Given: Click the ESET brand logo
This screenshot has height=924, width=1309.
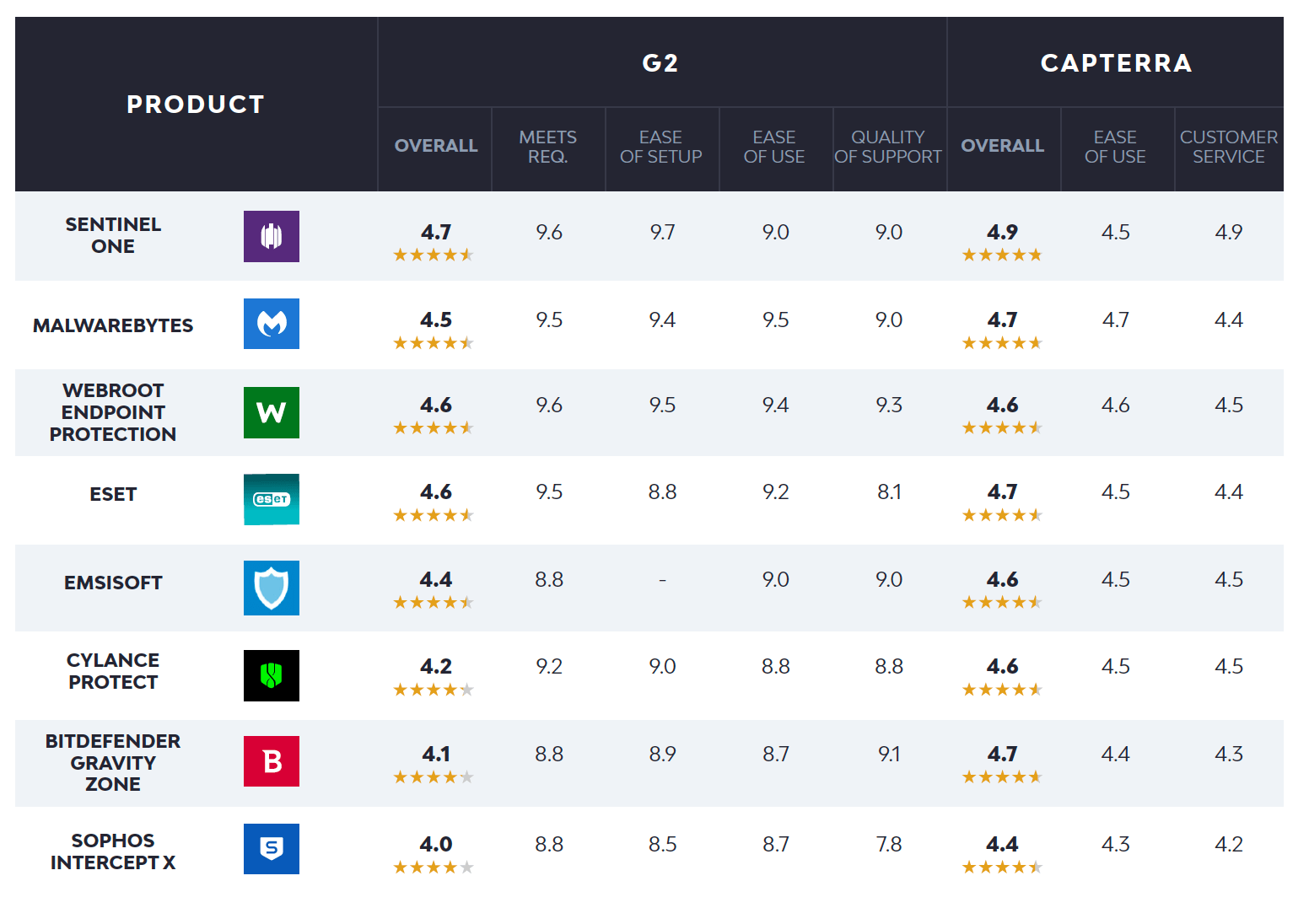Looking at the screenshot, I should (x=271, y=499).
